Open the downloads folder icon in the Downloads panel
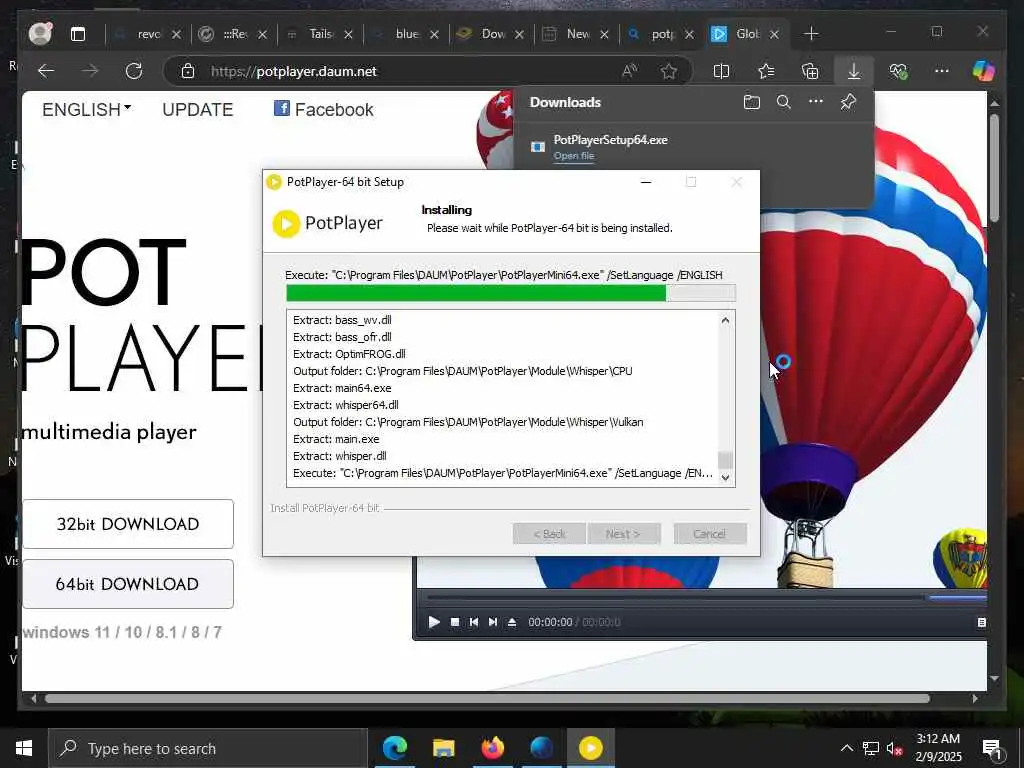 coord(752,102)
